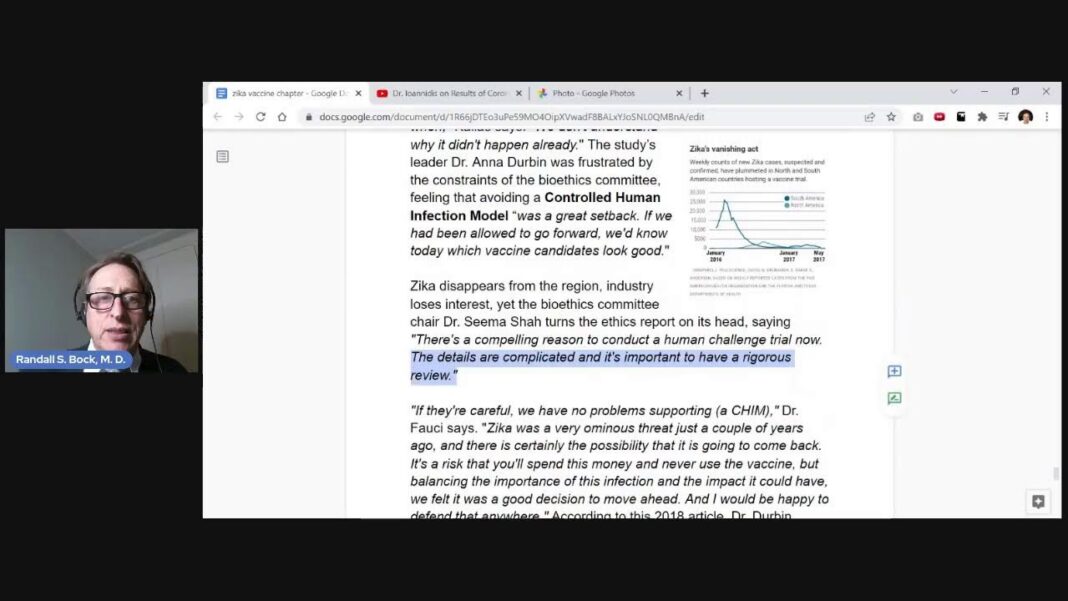The height and width of the screenshot is (601, 1068).
Task: Suggest edits on the selected text
Action: click(894, 398)
